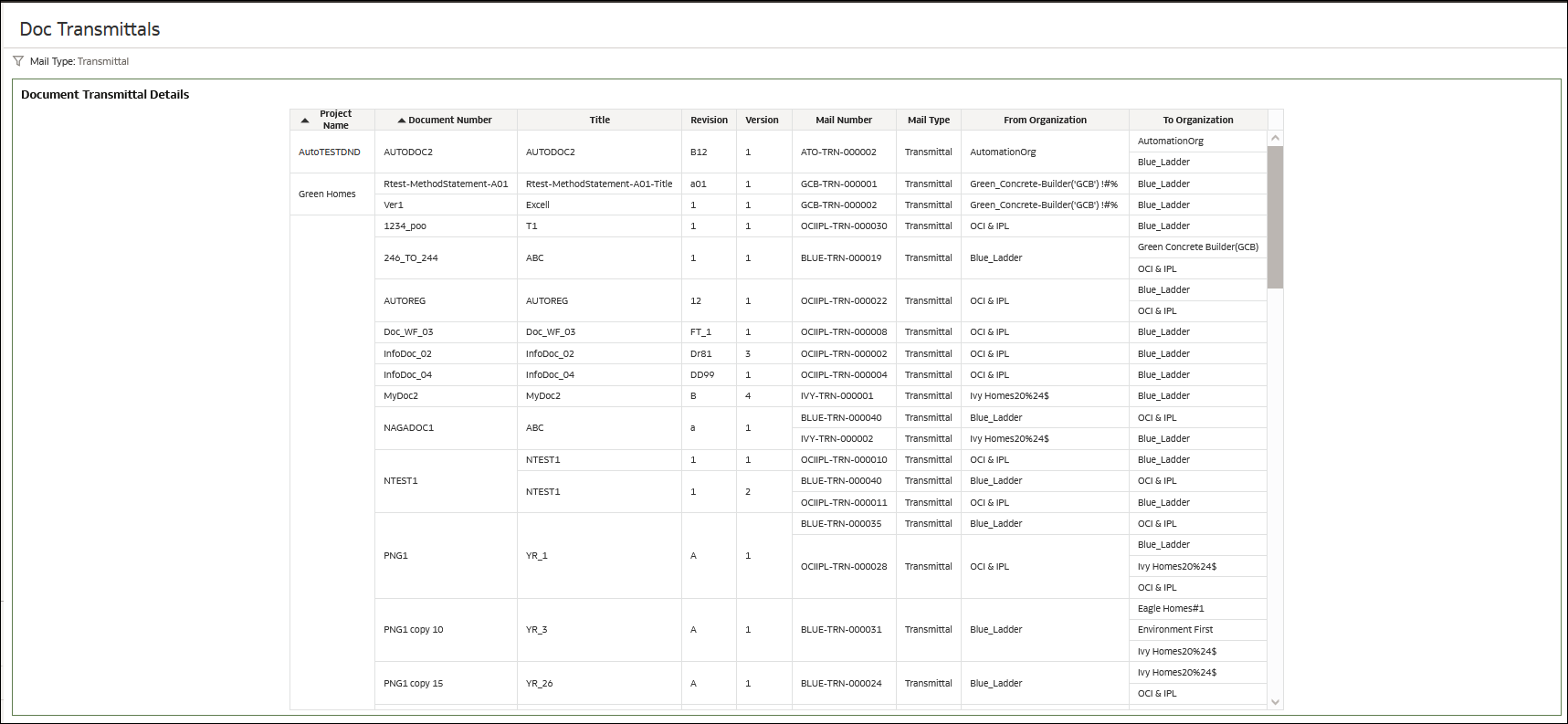Viewport: 1568px width, 724px height.
Task: Select the Revision column header
Action: click(710, 120)
